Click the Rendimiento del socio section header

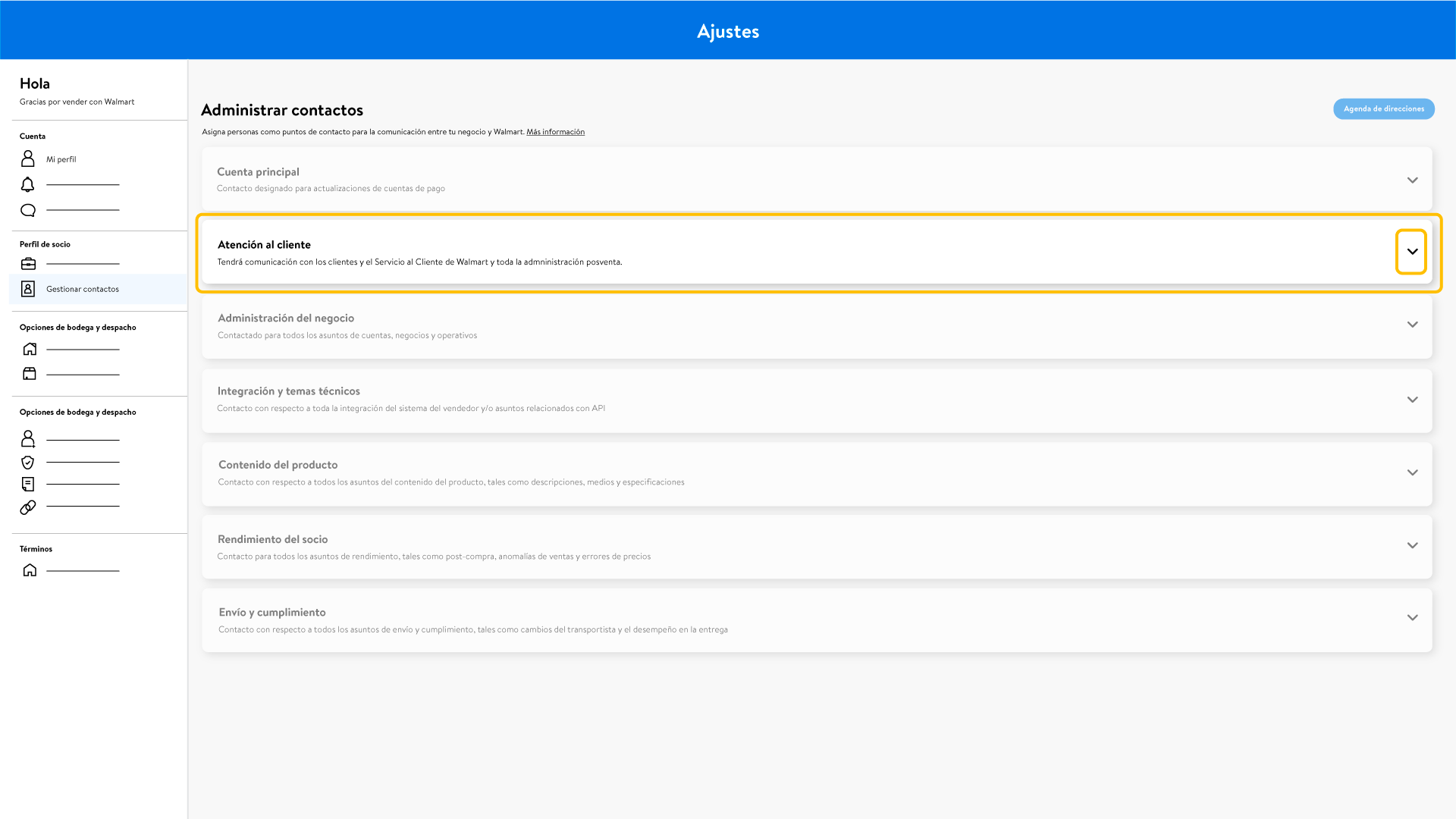pos(273,539)
